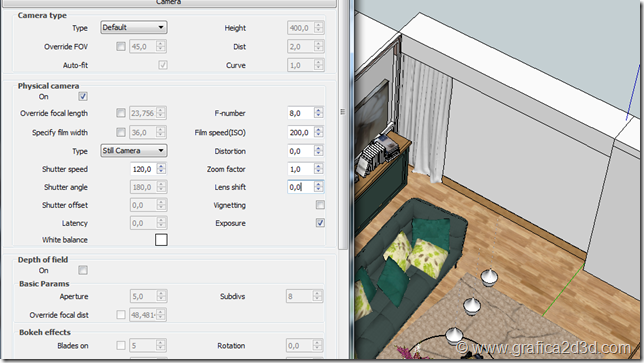Image resolution: width=644 pixels, height=363 pixels.
Task: Enable the Override focal dist checkbox
Action: pos(121,315)
